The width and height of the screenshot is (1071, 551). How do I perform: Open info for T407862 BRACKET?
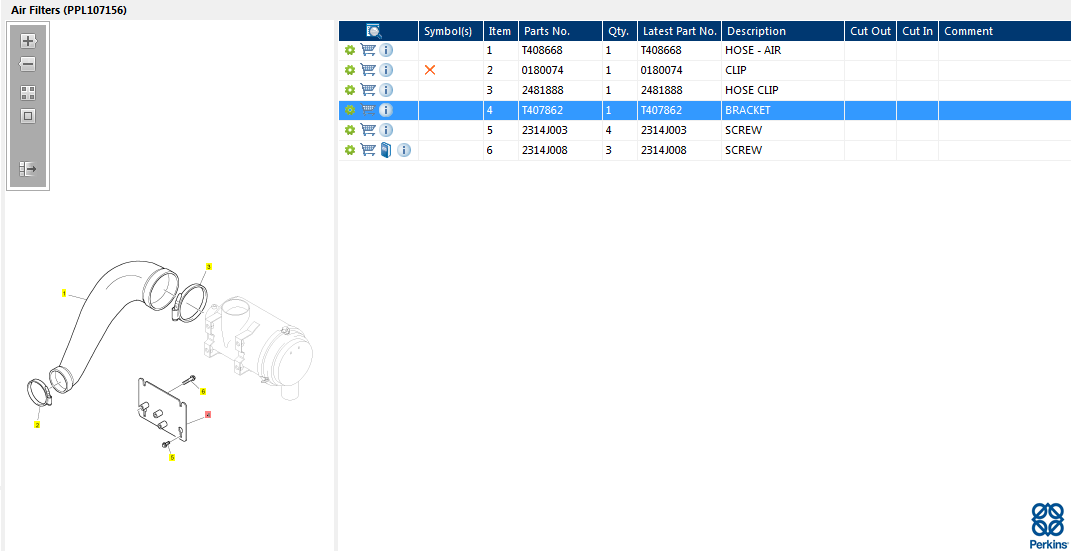click(x=386, y=110)
